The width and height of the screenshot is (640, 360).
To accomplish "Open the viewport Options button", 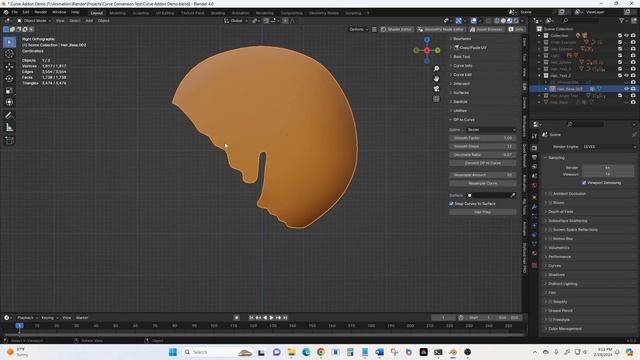I will click(358, 29).
